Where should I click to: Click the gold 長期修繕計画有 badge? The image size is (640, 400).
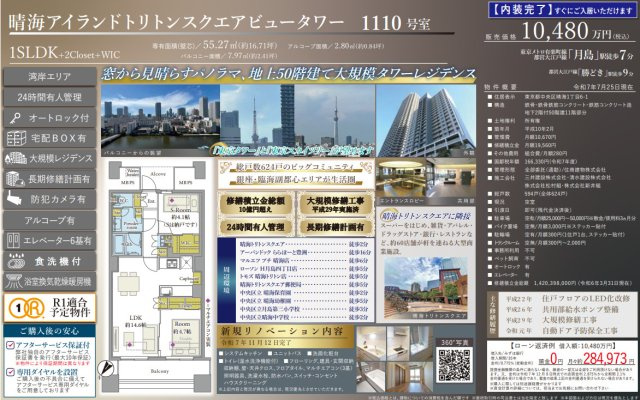[x=334, y=227]
